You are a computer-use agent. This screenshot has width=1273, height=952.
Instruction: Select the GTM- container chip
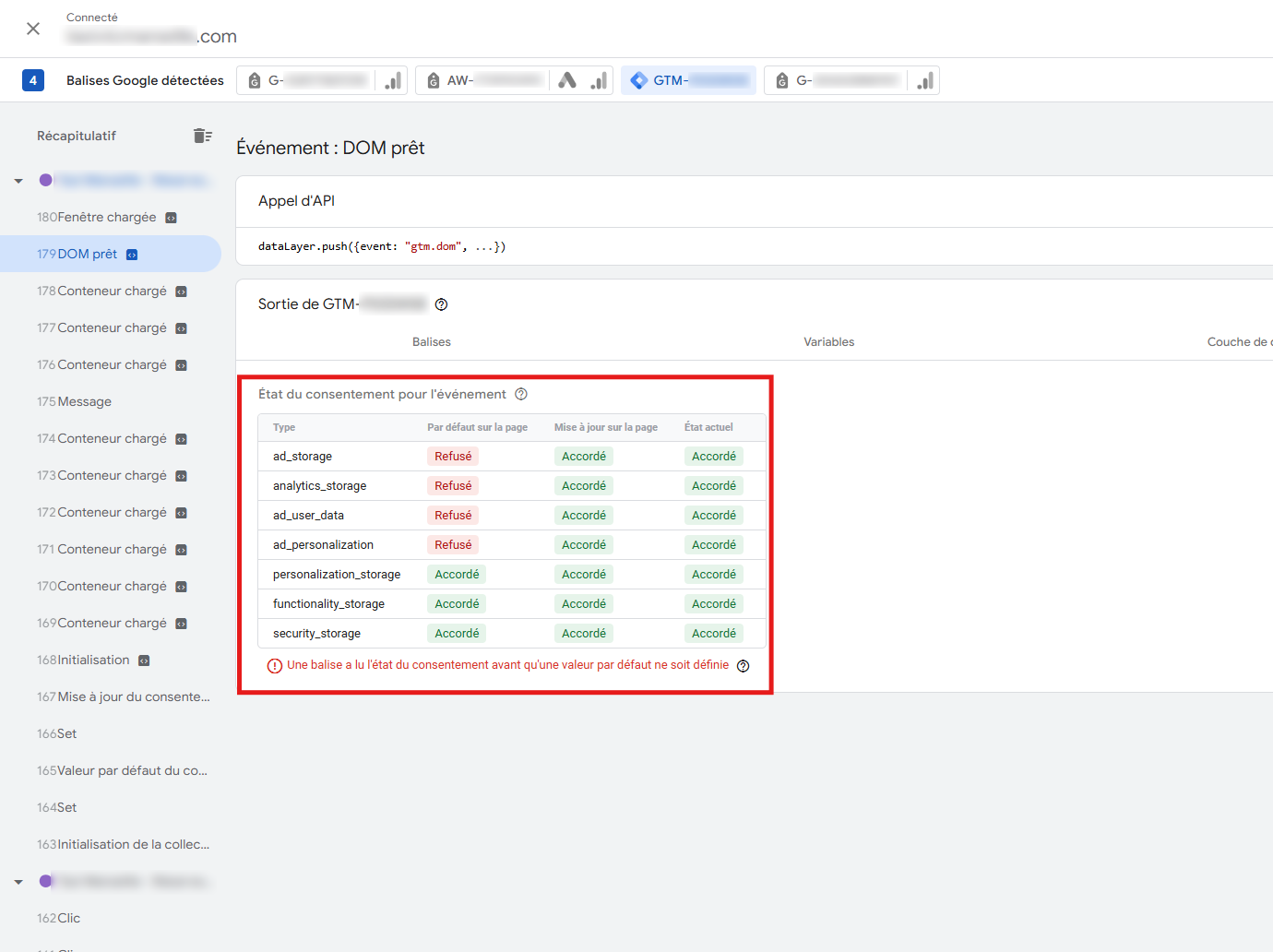(x=688, y=80)
